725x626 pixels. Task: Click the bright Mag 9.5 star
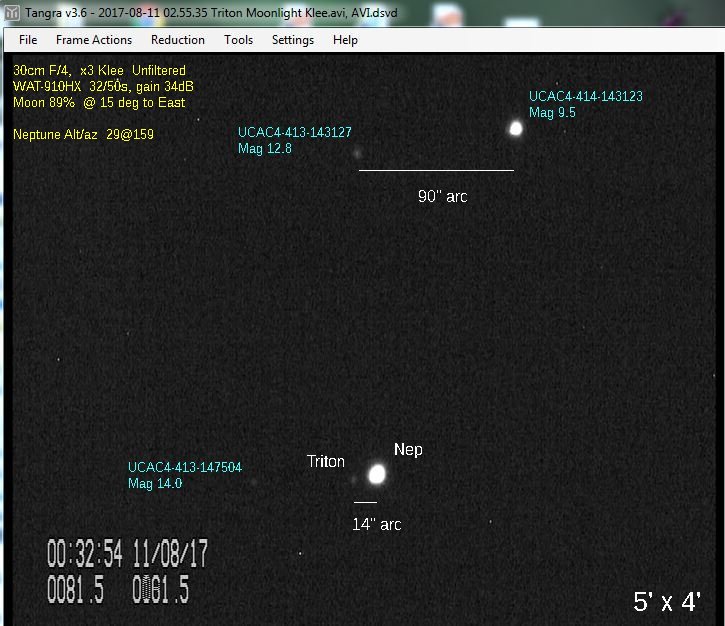click(x=516, y=128)
